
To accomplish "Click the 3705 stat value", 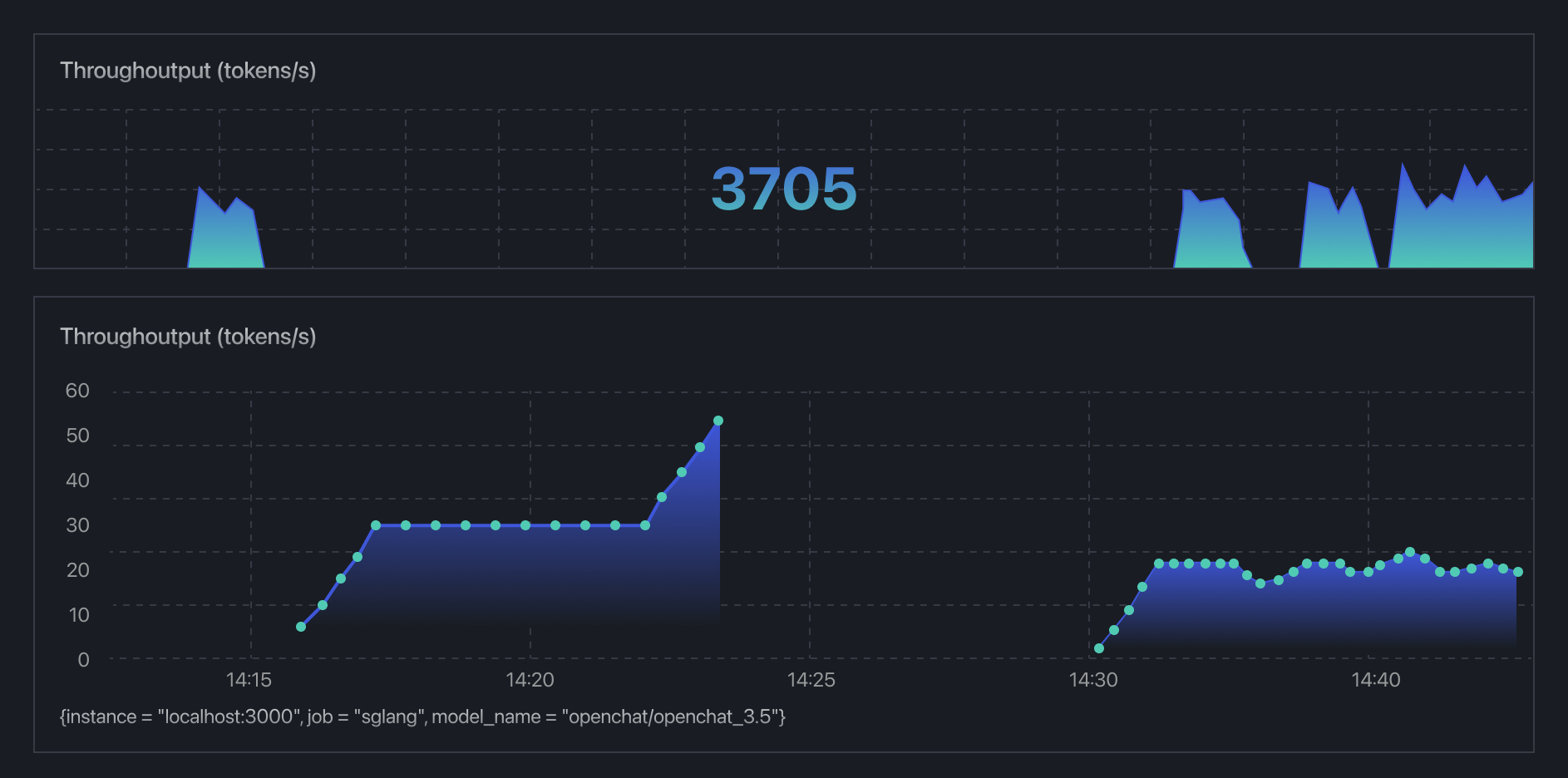I will click(783, 189).
